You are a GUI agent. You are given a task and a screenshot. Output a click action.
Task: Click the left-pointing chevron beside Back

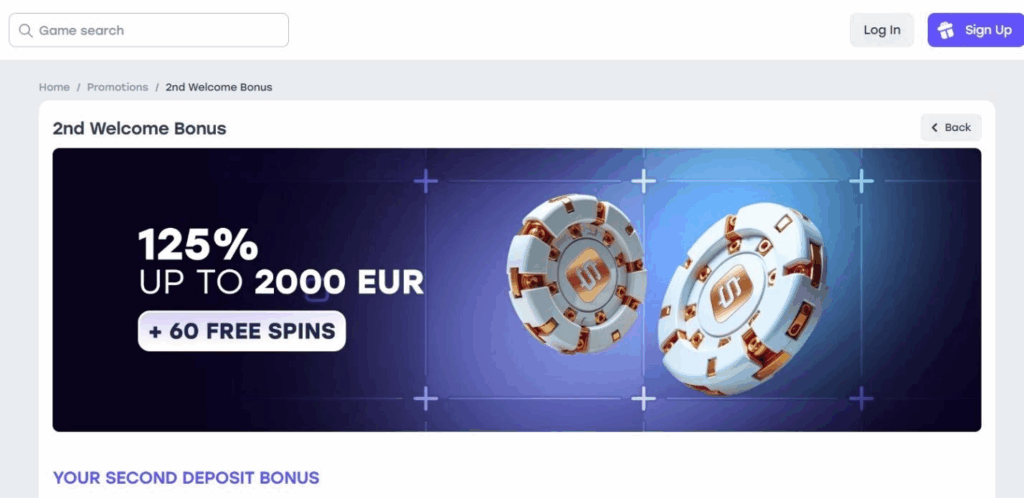(935, 127)
